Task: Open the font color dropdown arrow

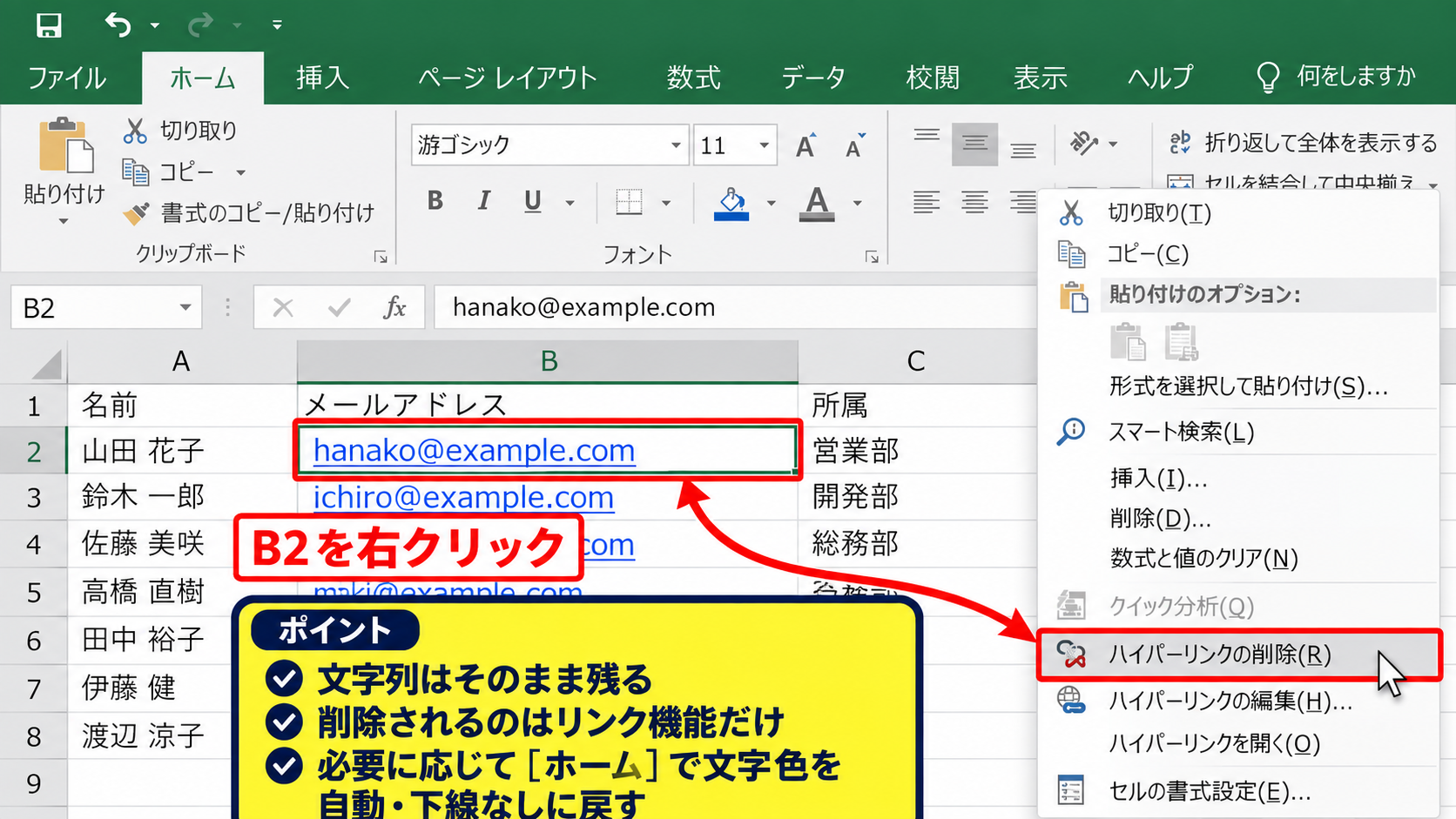Action: pyautogui.click(x=857, y=204)
